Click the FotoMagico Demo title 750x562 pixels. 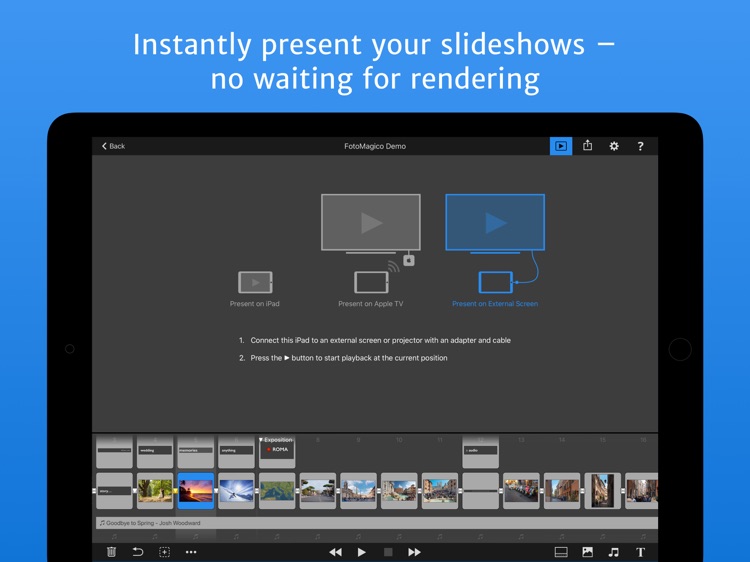(375, 146)
